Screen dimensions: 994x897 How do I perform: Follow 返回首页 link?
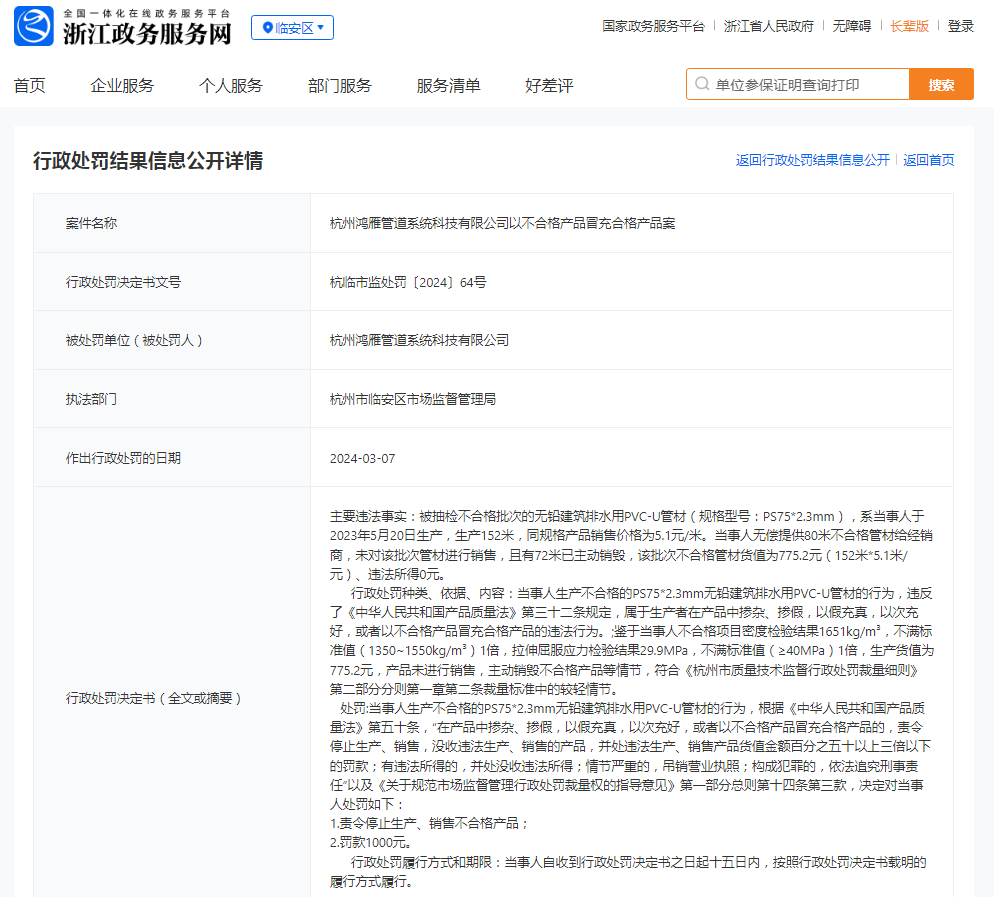click(929, 160)
